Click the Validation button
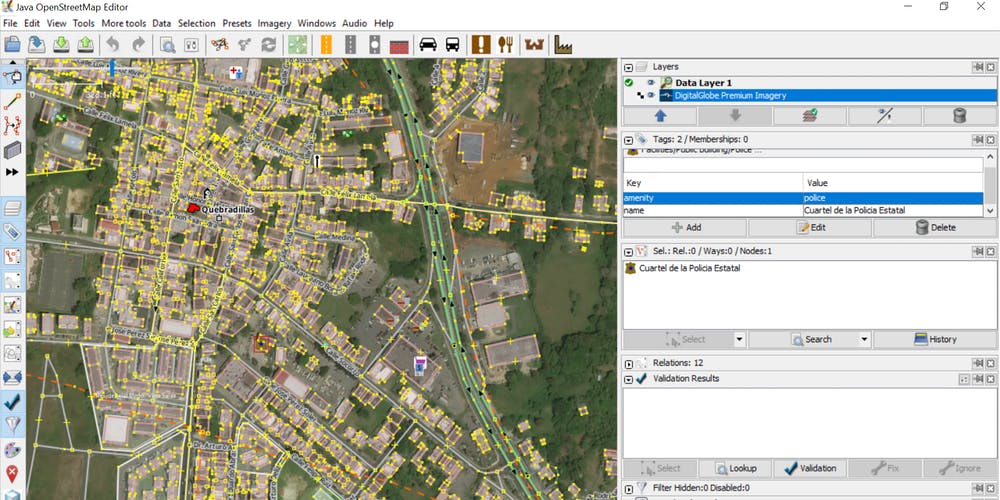This screenshot has height=500, width=1000. click(x=810, y=468)
